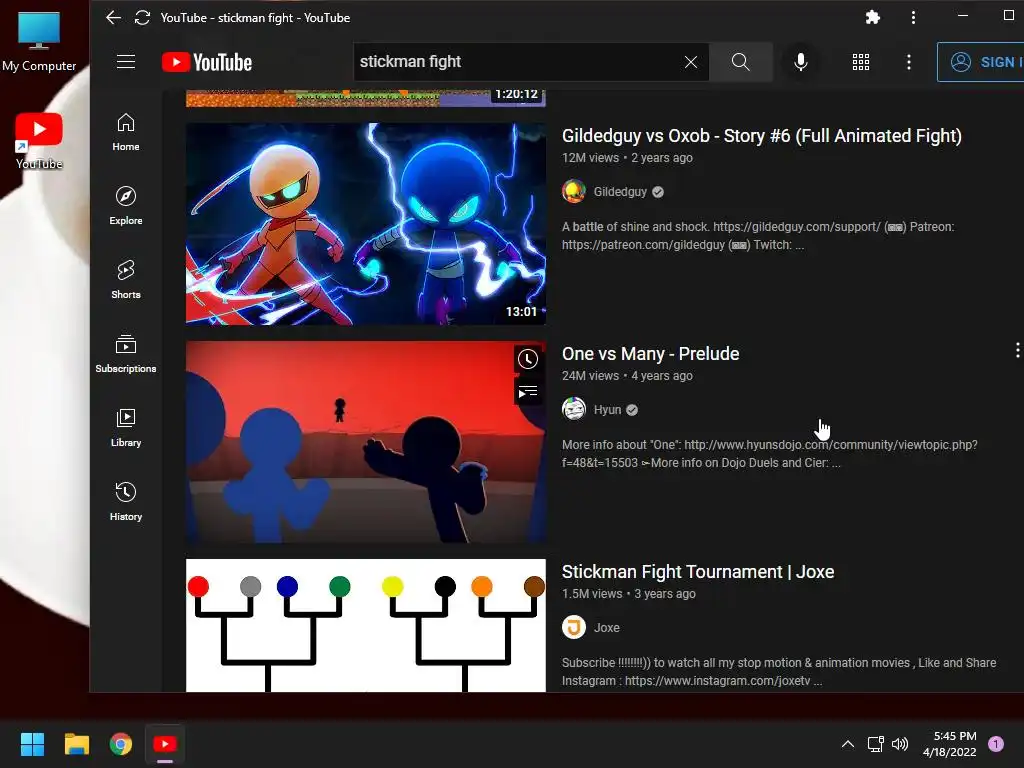Select the YouTube desktop shortcut

click(x=39, y=141)
